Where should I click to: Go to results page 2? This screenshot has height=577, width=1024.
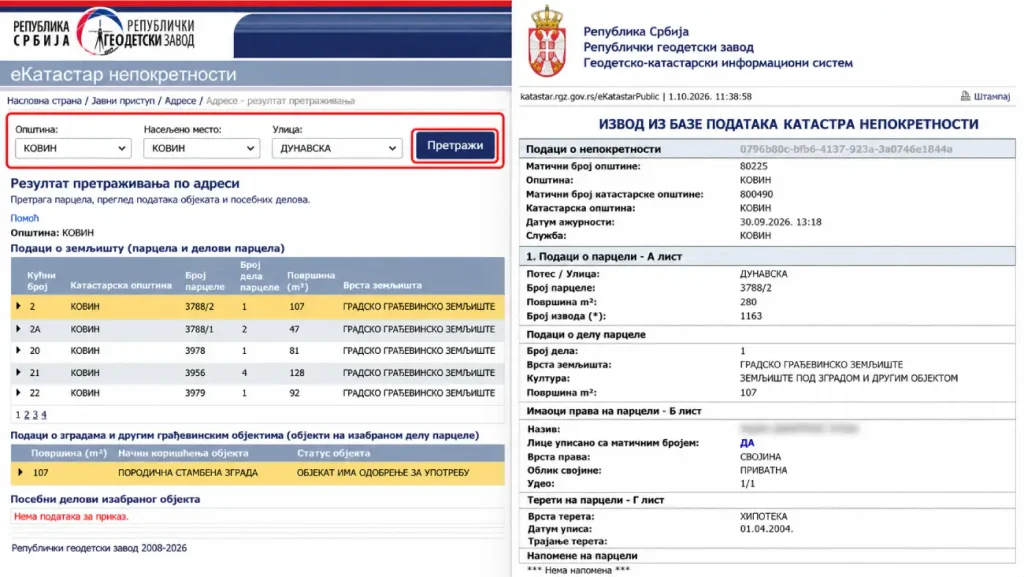click(x=27, y=414)
